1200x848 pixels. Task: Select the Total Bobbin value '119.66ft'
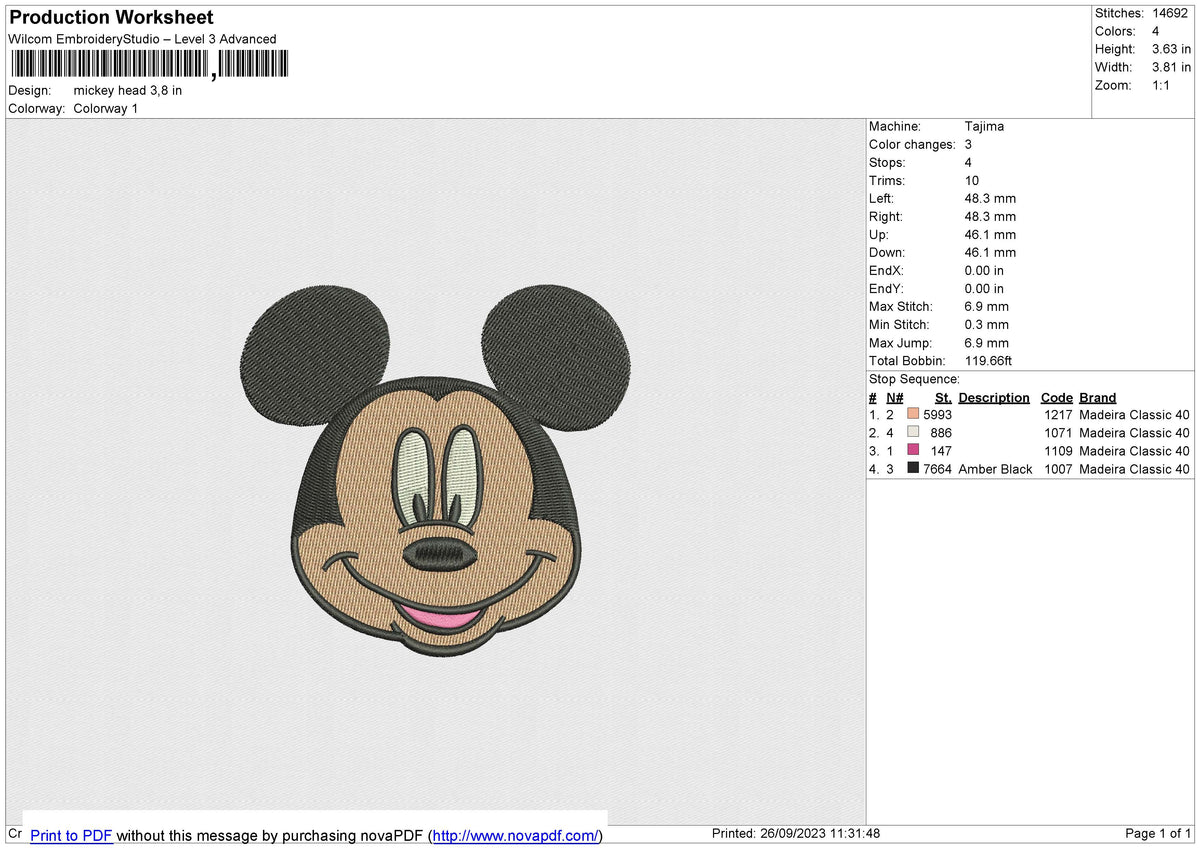pyautogui.click(x=988, y=360)
